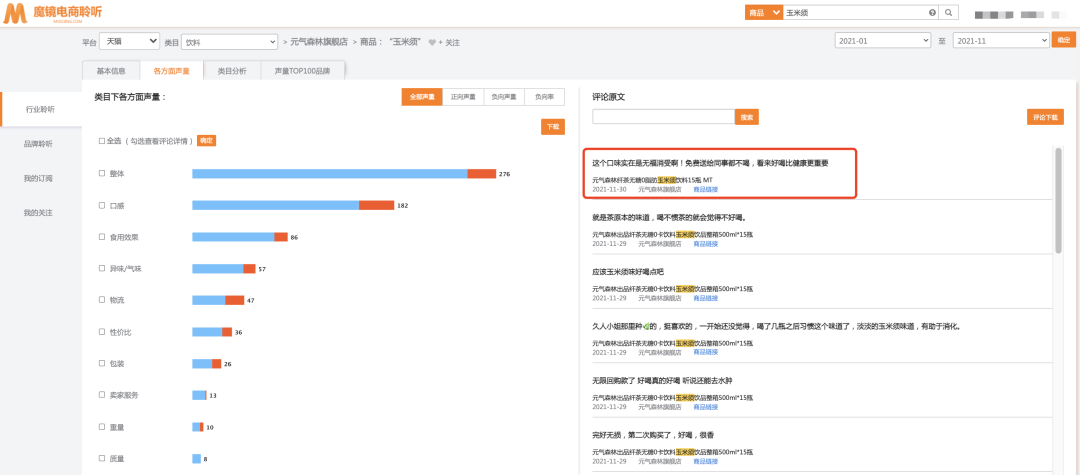Open the 声量TOP100品牌 tab

302,71
